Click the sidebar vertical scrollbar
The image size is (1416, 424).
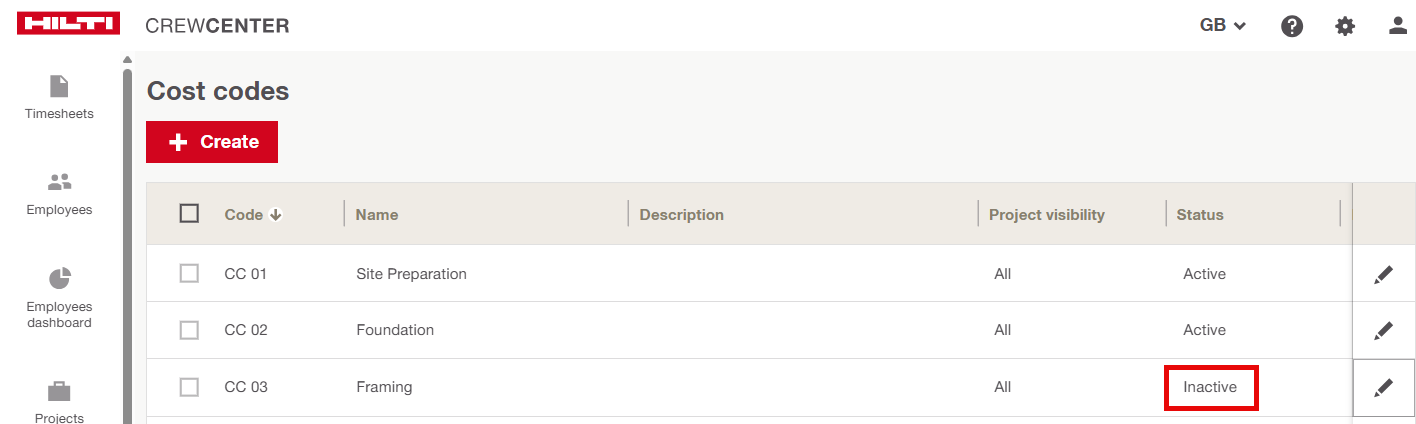coord(127,240)
